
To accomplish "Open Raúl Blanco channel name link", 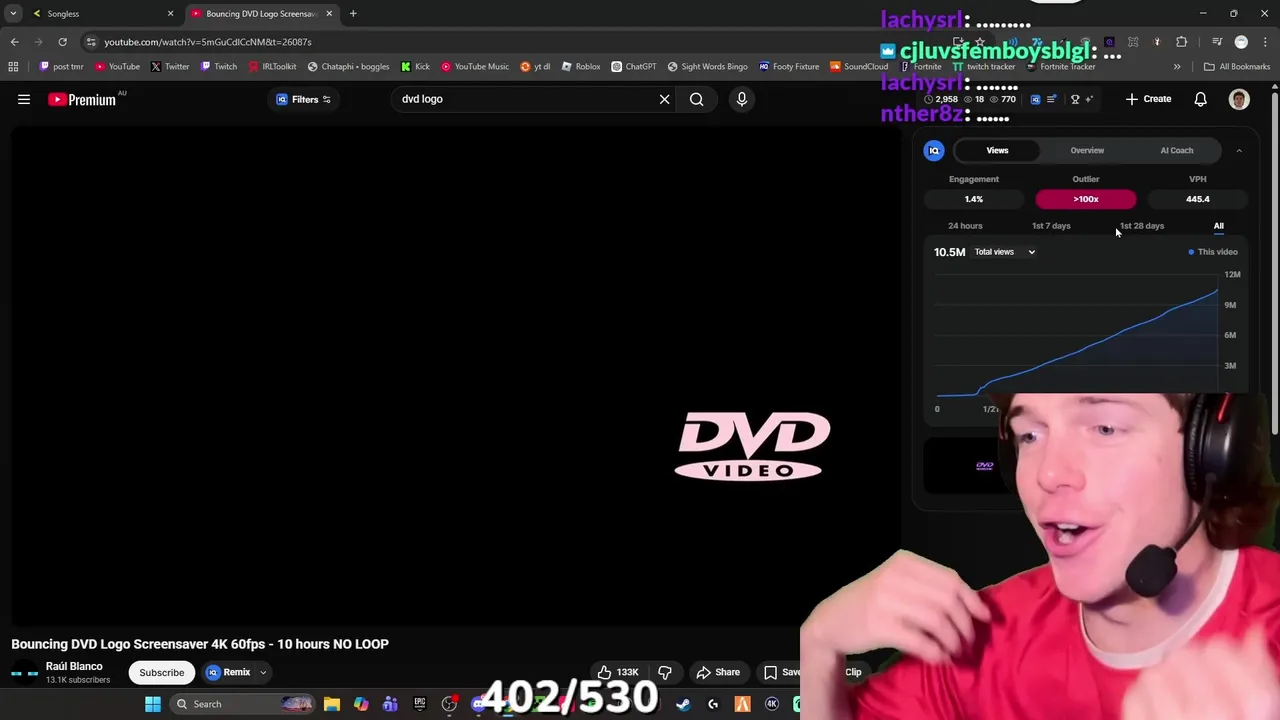I will pos(74,666).
